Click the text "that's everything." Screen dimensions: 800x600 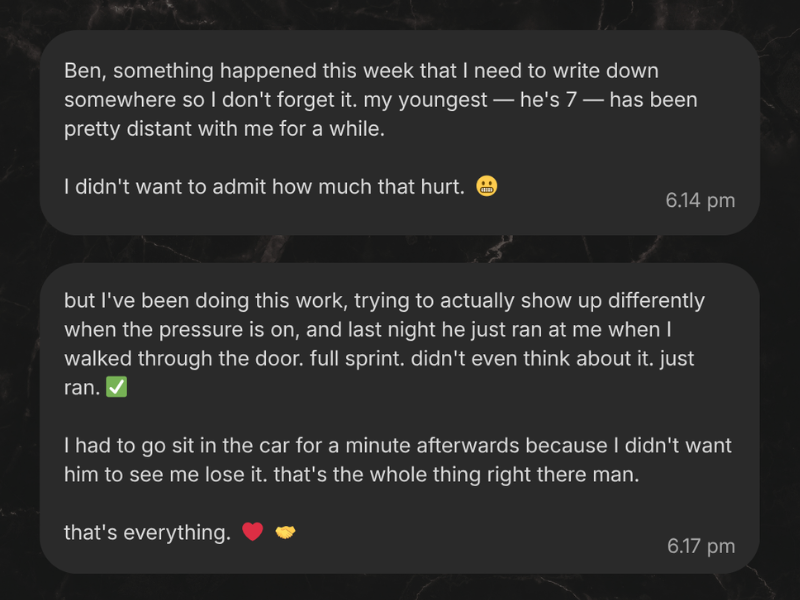pos(147,533)
